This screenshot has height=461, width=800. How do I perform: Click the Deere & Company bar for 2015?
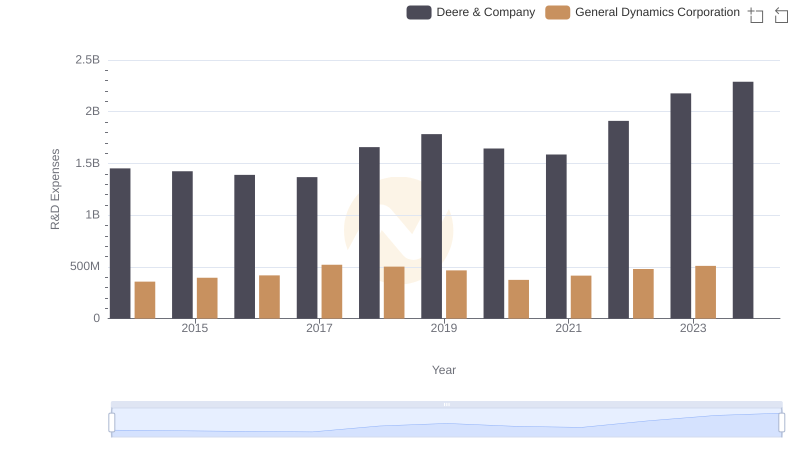pos(183,245)
